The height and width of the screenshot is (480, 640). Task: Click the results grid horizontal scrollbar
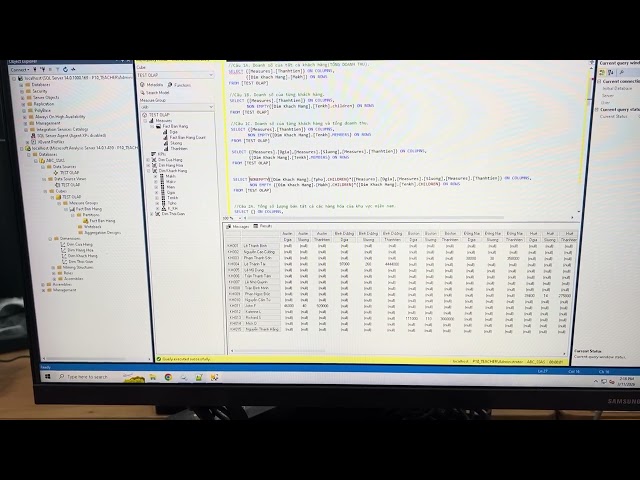pyautogui.click(x=280, y=351)
